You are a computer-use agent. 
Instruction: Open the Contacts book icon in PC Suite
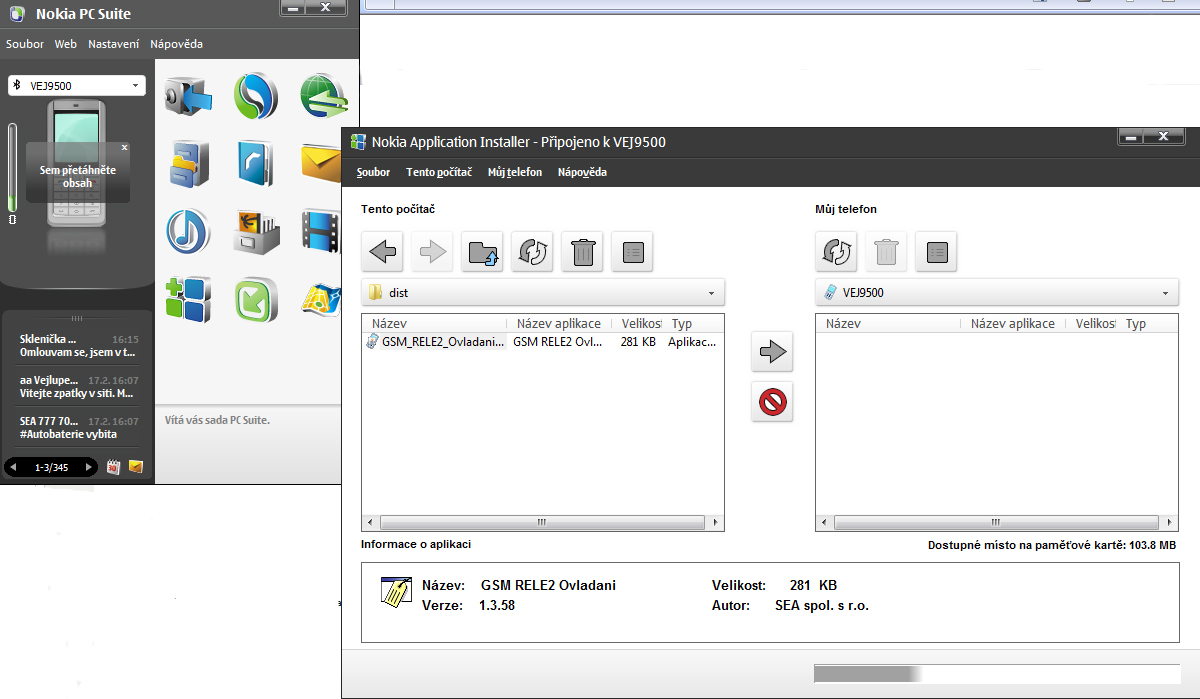[x=256, y=163]
